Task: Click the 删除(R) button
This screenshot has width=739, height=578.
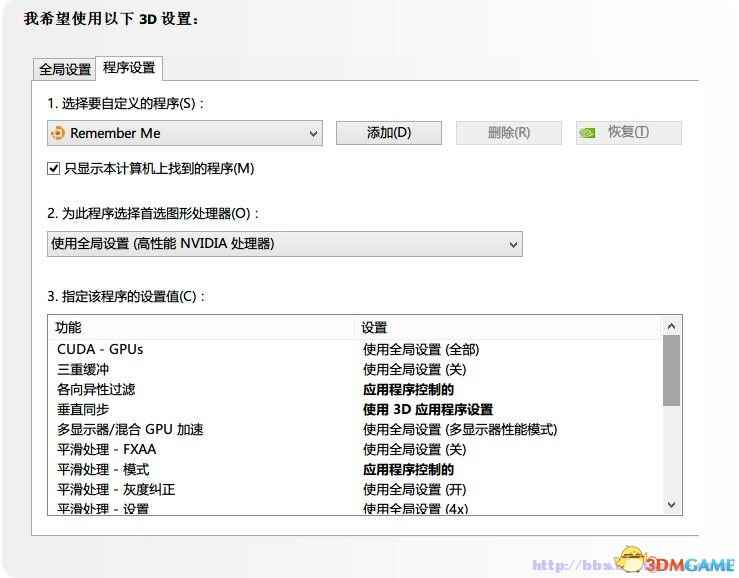Action: (x=508, y=133)
